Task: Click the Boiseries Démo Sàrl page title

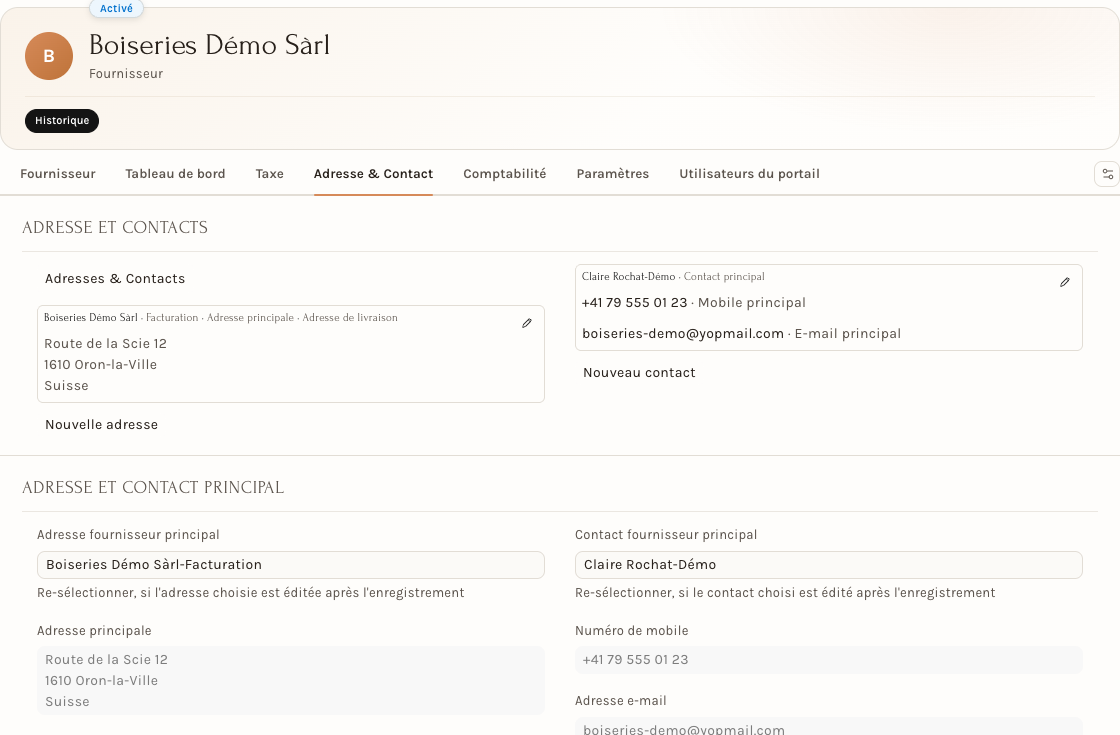Action: (x=209, y=45)
